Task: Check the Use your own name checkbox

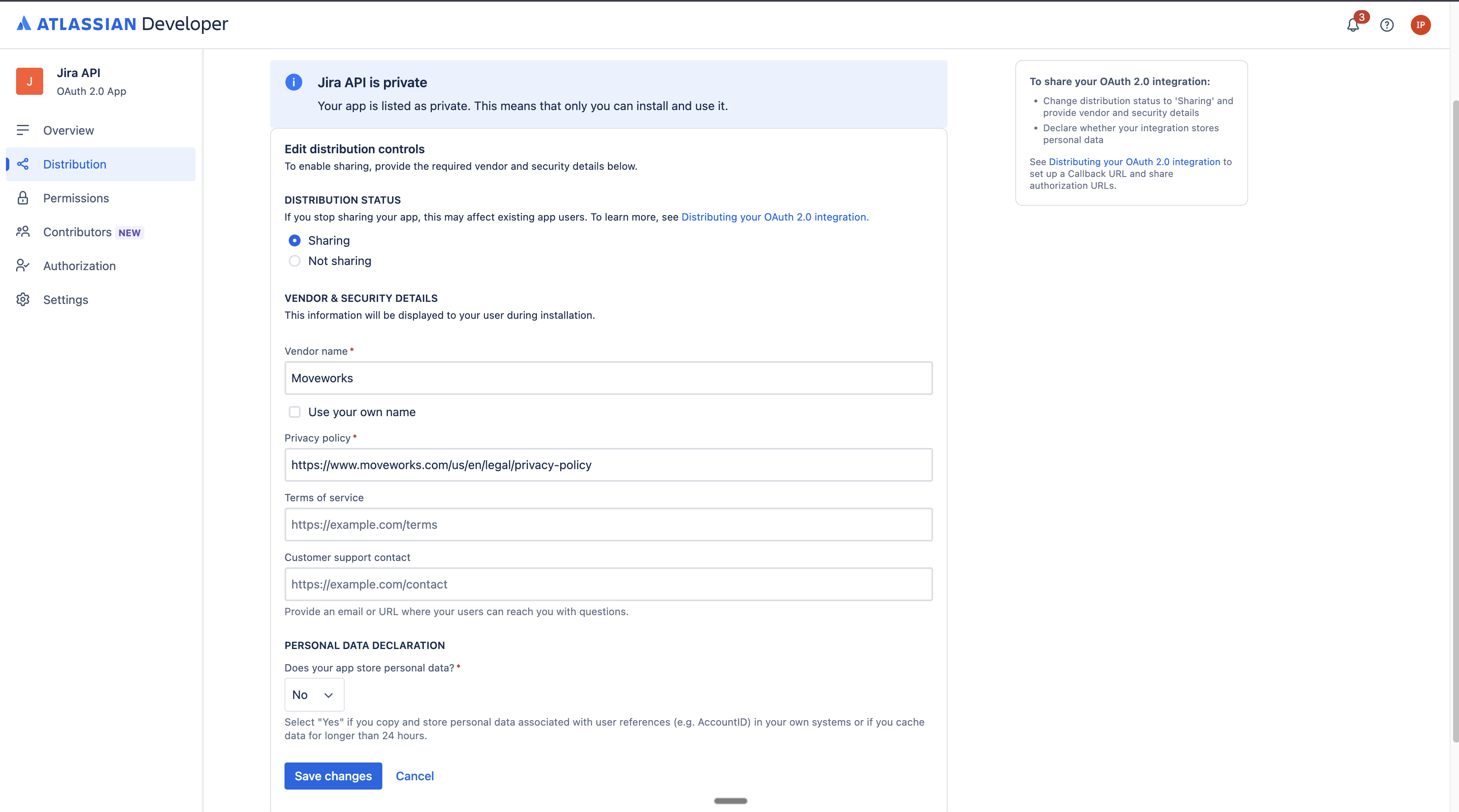Action: (295, 412)
